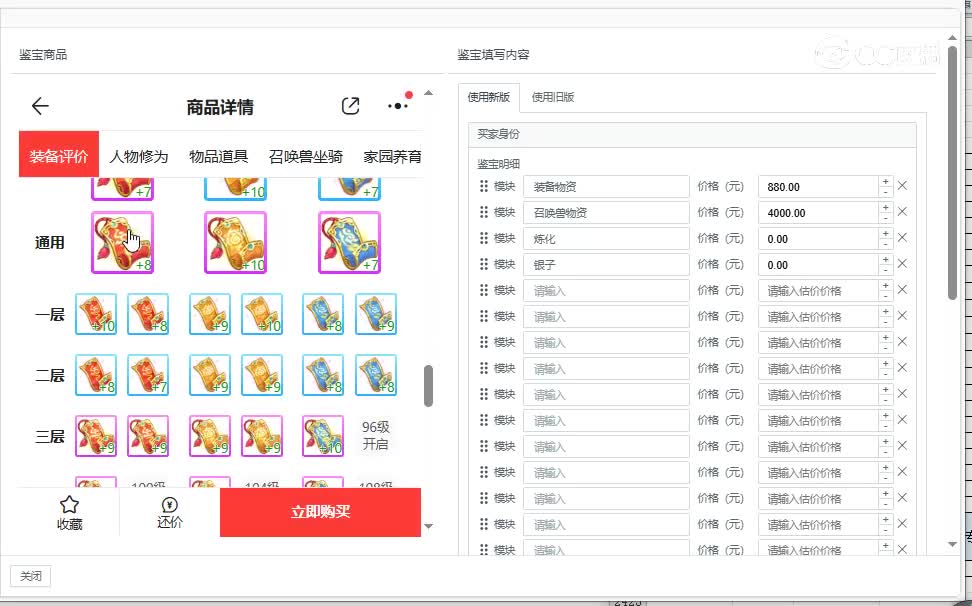Click the drag handle for 装备物资 row
The height and width of the screenshot is (606, 972).
(484, 186)
